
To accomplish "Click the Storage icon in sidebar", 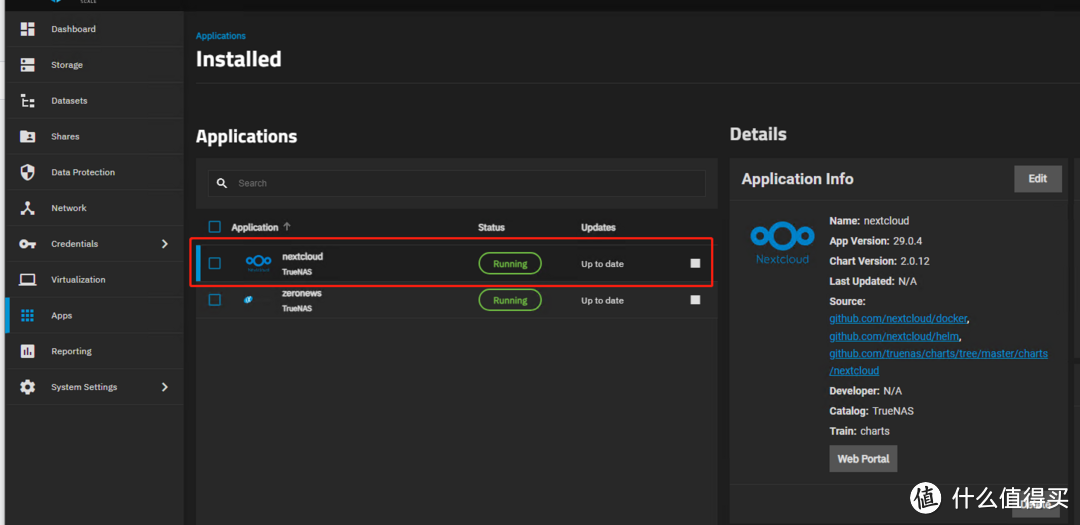I will 28,65.
